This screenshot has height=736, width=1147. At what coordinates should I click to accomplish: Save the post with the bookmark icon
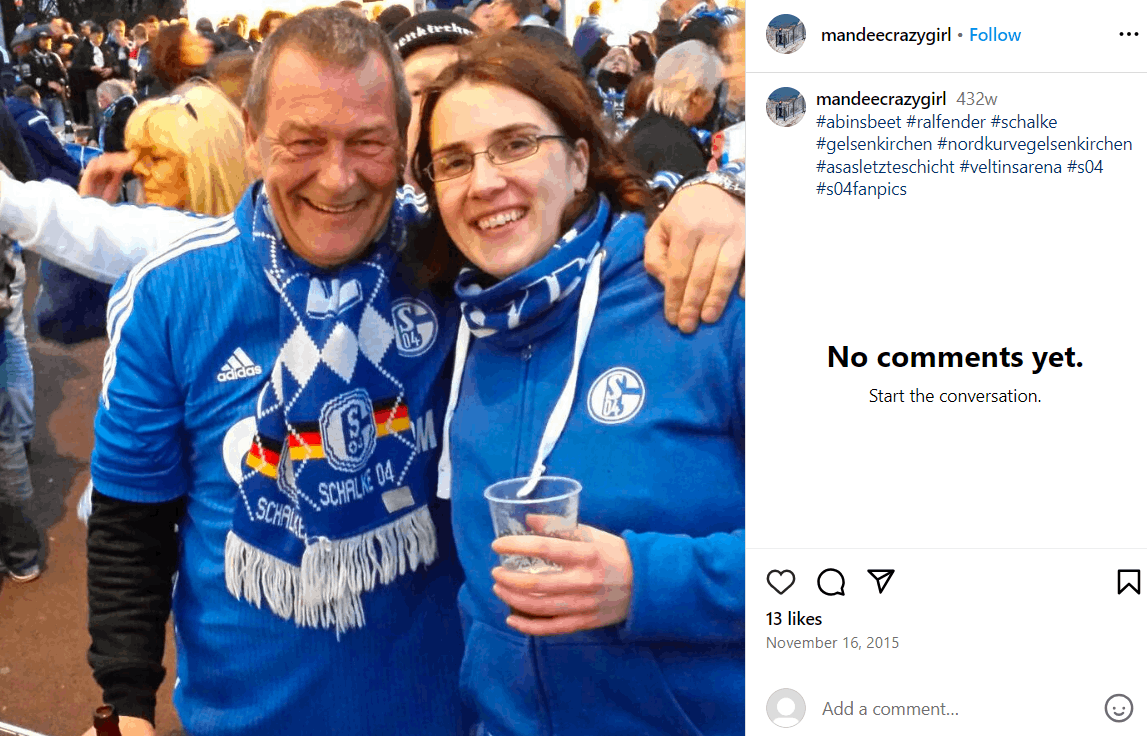(x=1128, y=581)
